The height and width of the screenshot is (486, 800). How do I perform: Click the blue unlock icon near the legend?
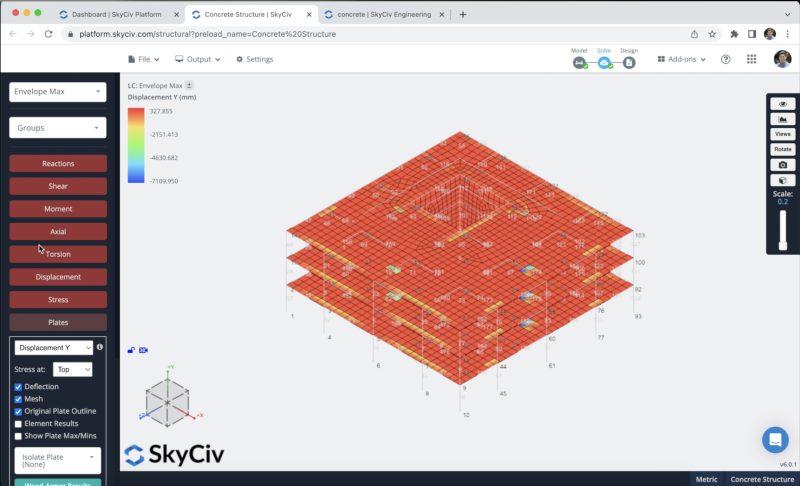pos(131,350)
